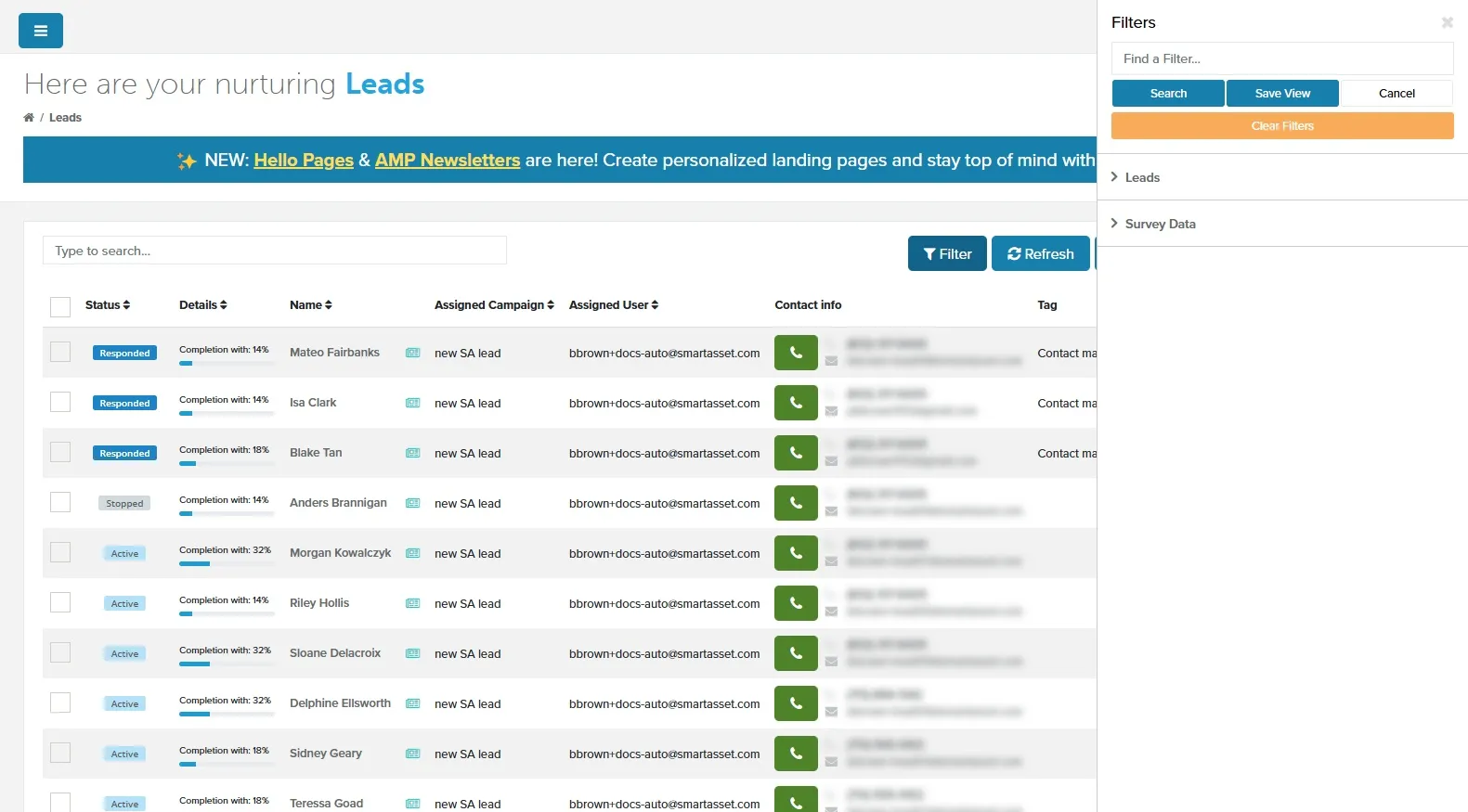Sort table by Assigned Campaign column
Screen dimensions: 1468x812
494,304
